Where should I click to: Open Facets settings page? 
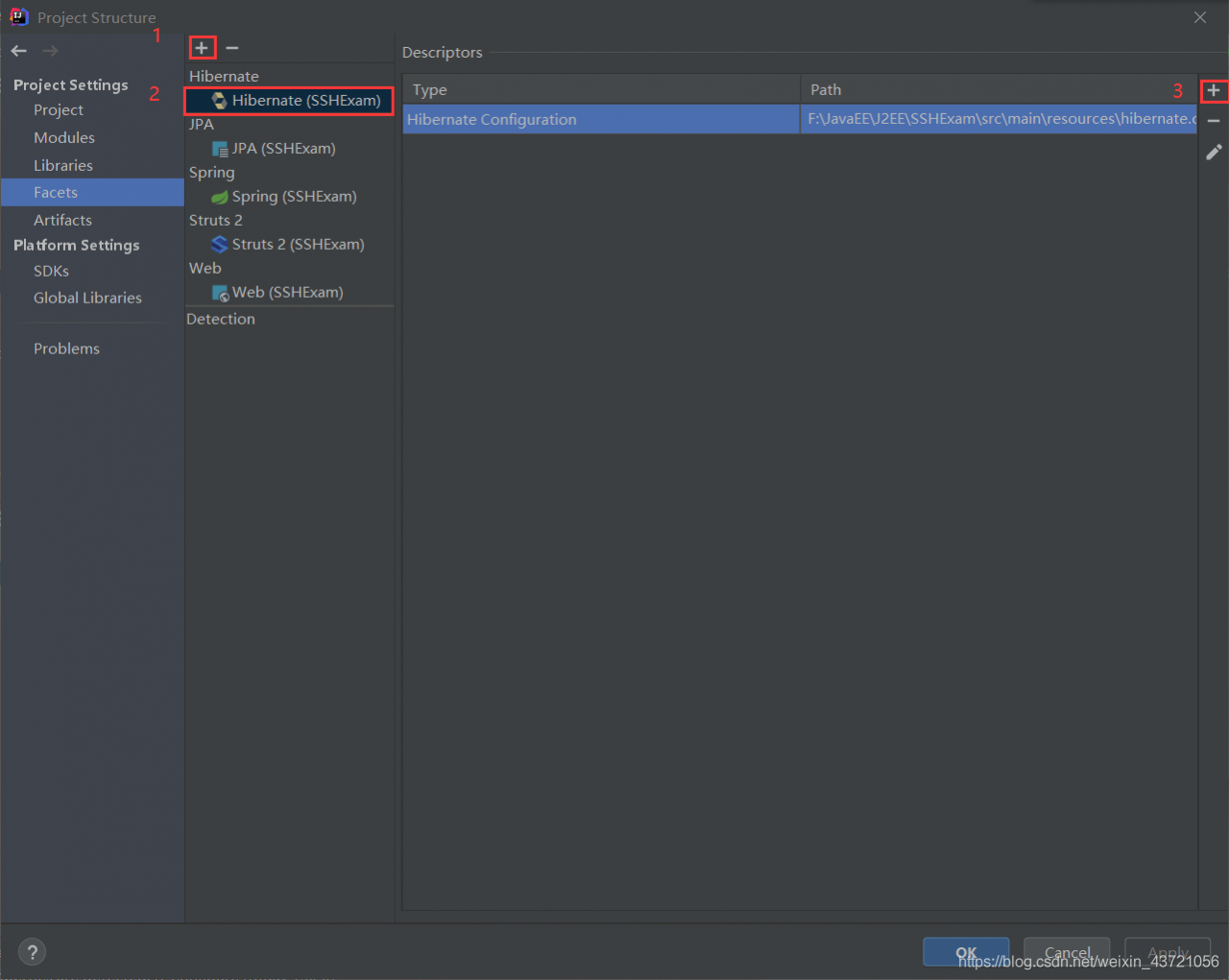click(92, 193)
